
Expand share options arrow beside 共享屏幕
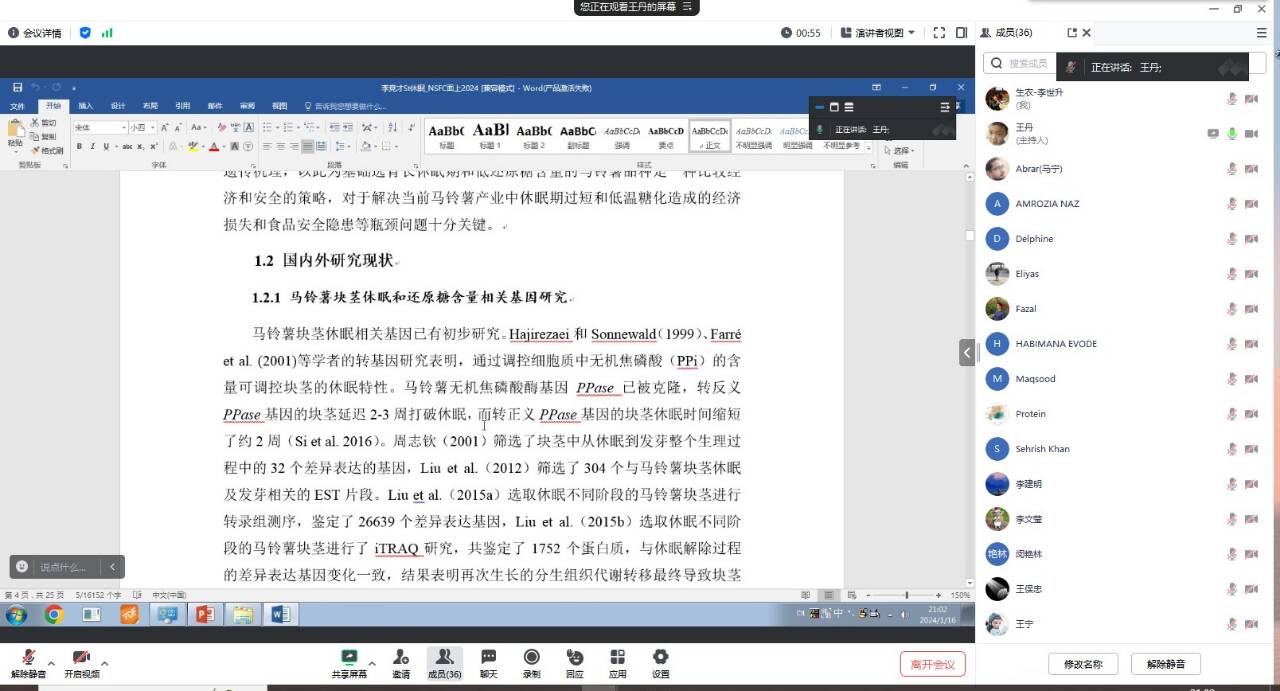coord(372,663)
